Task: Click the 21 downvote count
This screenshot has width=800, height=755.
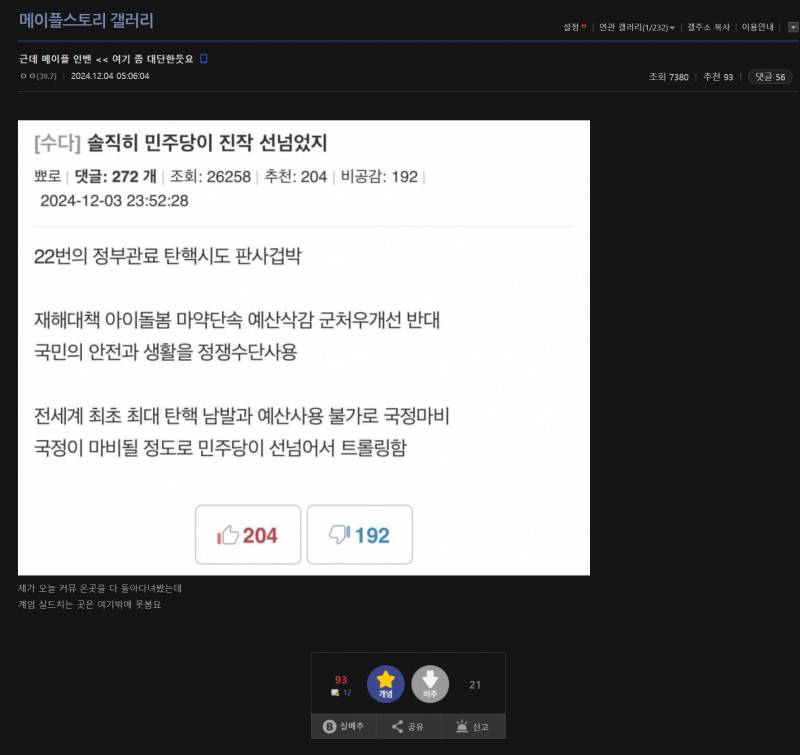Action: [x=475, y=685]
